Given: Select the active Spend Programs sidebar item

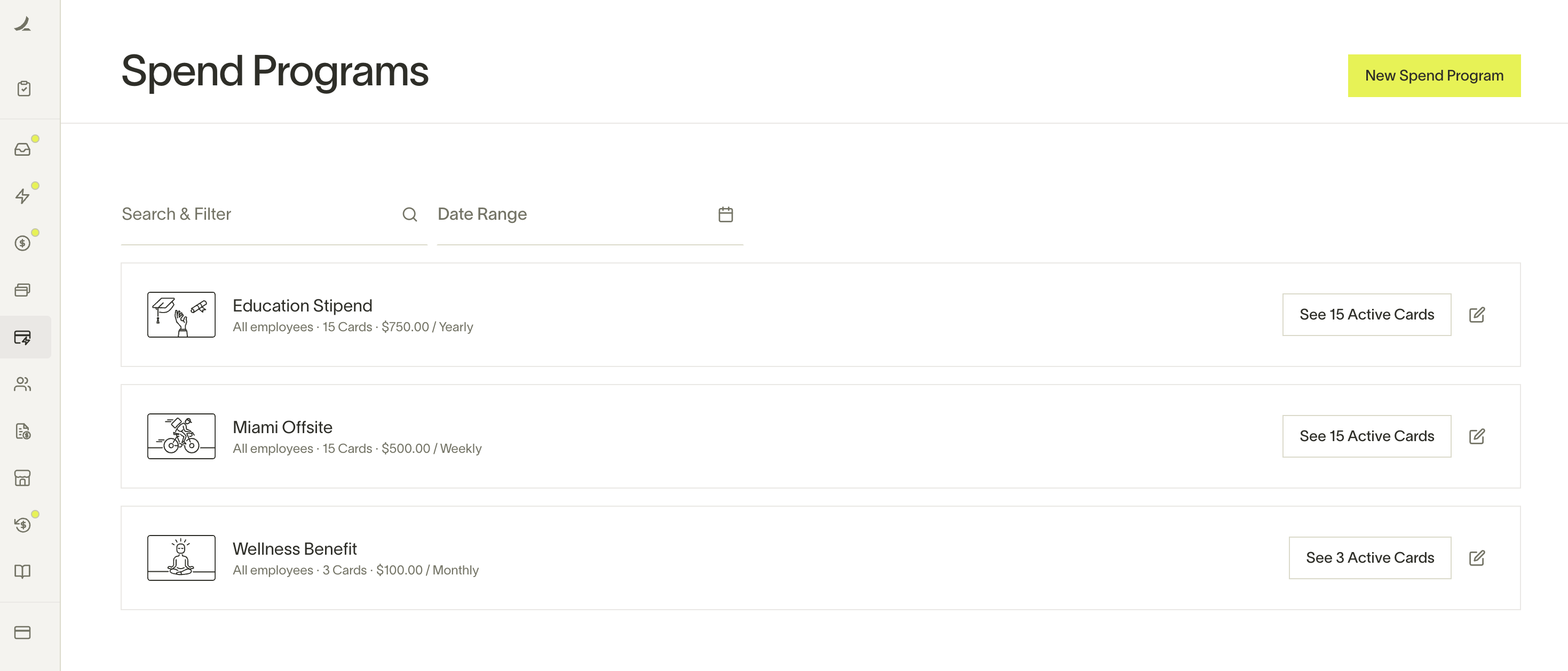Looking at the screenshot, I should point(23,337).
